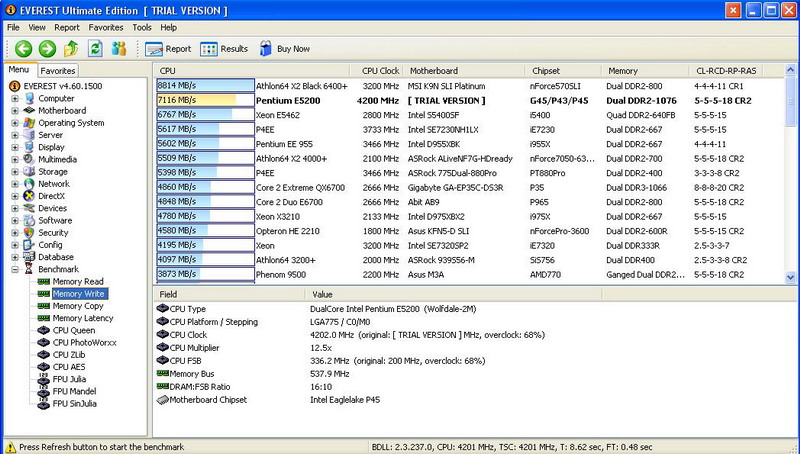The image size is (800, 454).
Task: Expand the Server tree node
Action: pyautogui.click(x=15, y=135)
